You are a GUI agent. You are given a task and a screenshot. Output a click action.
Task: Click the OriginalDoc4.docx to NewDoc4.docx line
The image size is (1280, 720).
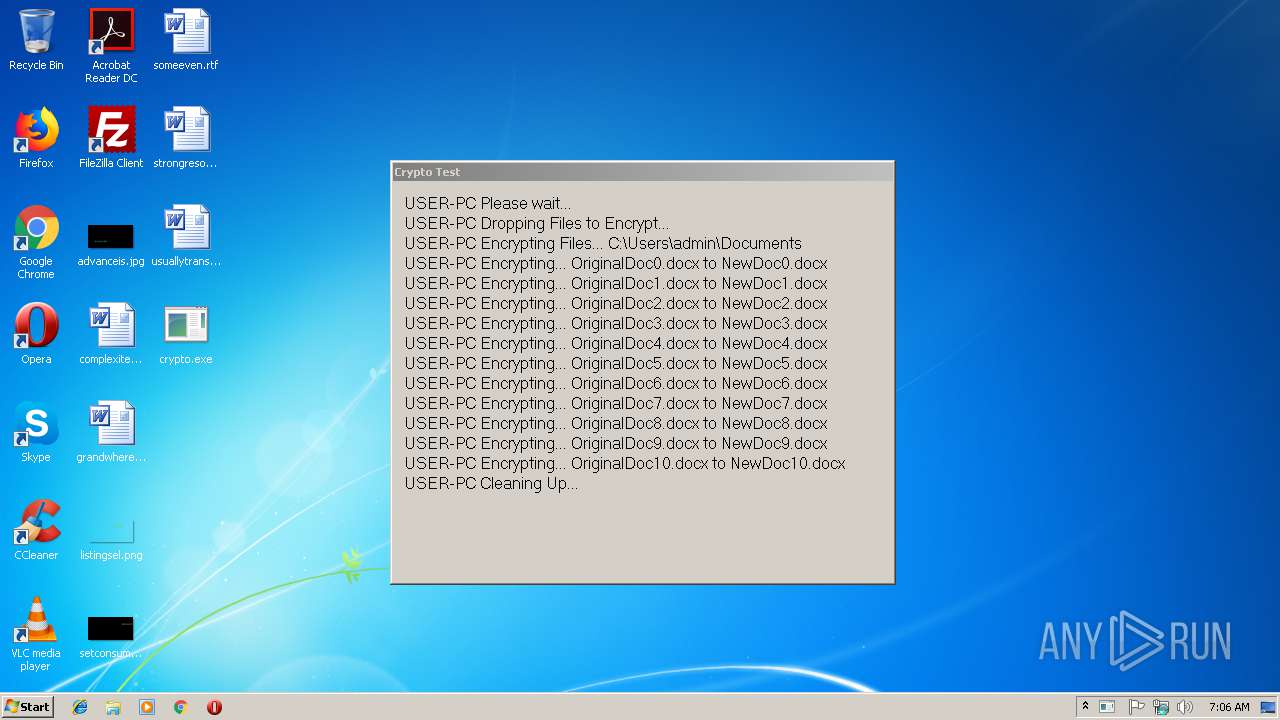coord(616,343)
